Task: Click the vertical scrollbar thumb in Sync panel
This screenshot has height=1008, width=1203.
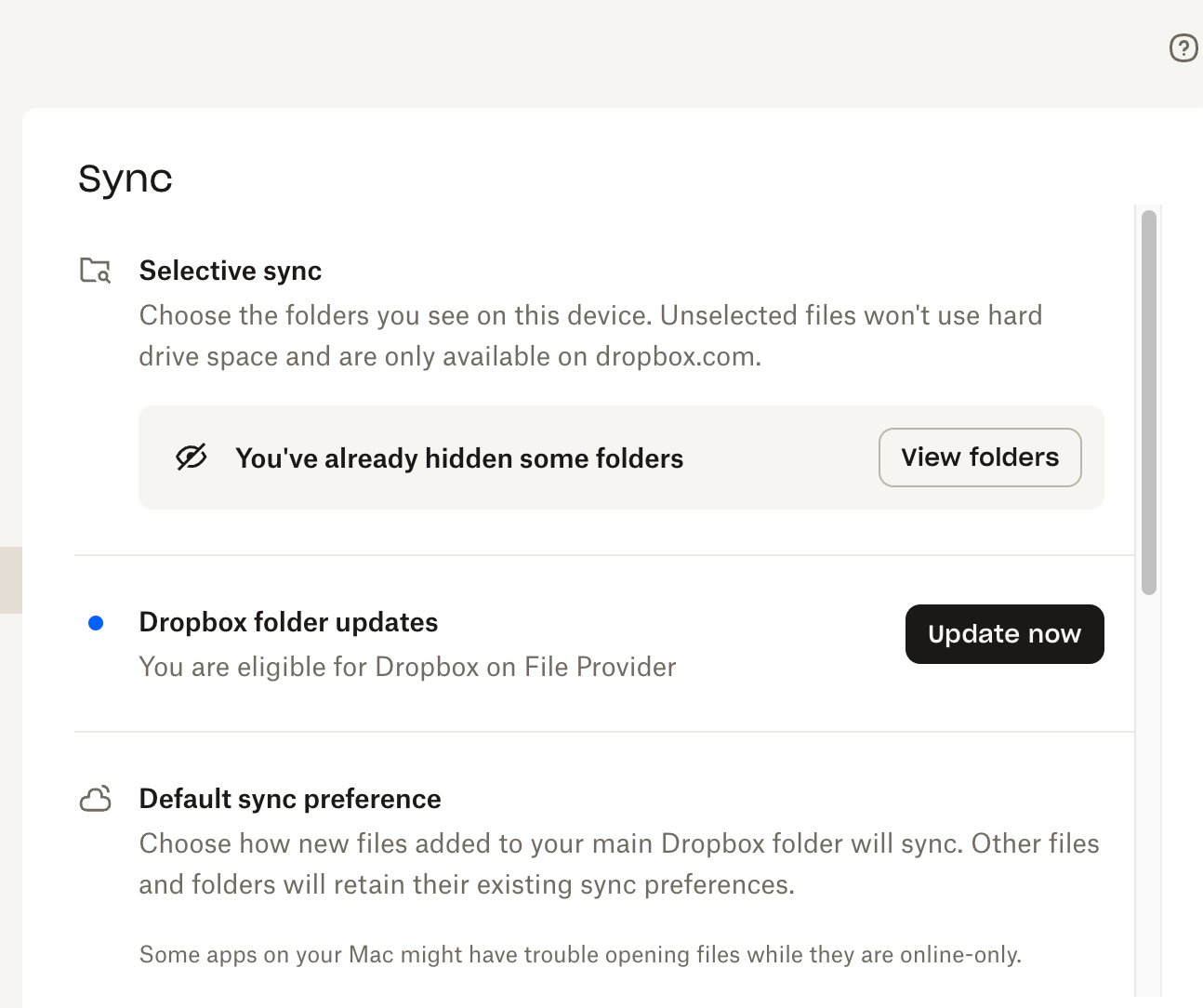Action: tap(1149, 402)
